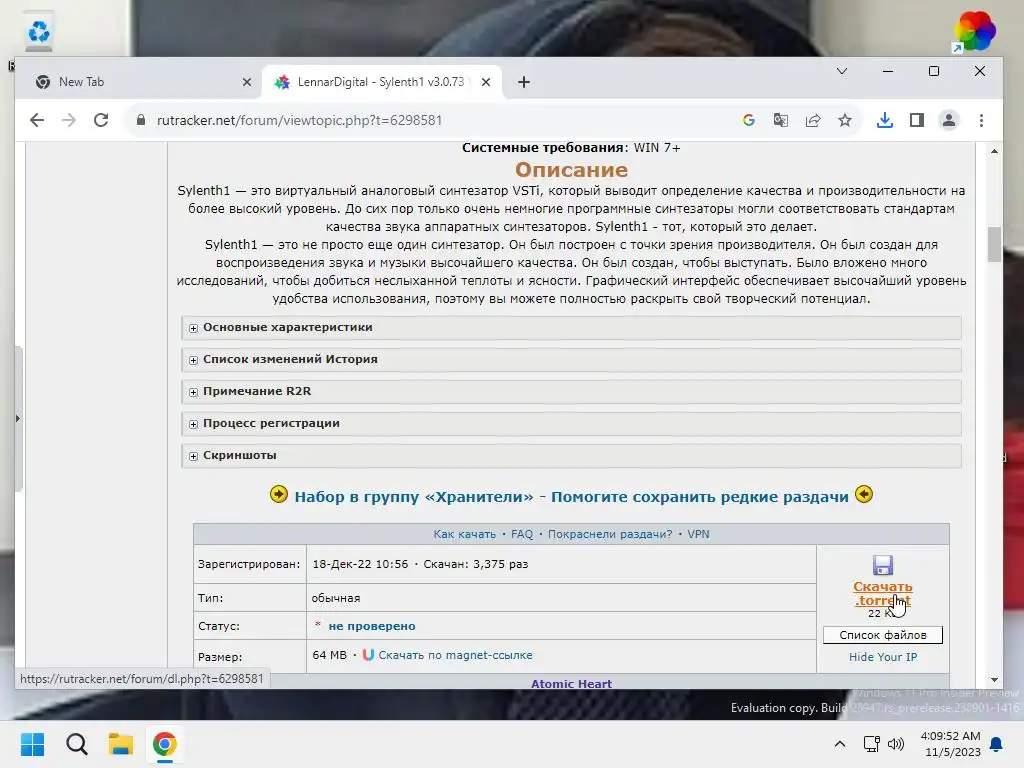The width and height of the screenshot is (1024, 768).
Task: Click the Описание heading
Action: point(571,170)
